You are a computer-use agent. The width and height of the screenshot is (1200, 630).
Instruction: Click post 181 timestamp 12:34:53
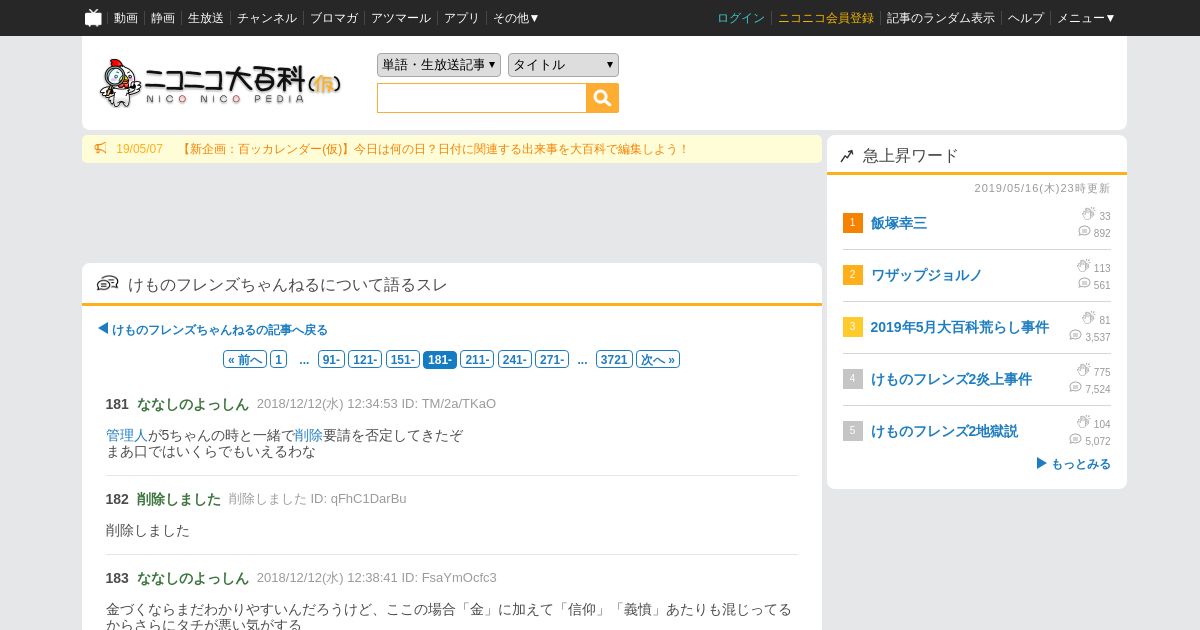(372, 404)
